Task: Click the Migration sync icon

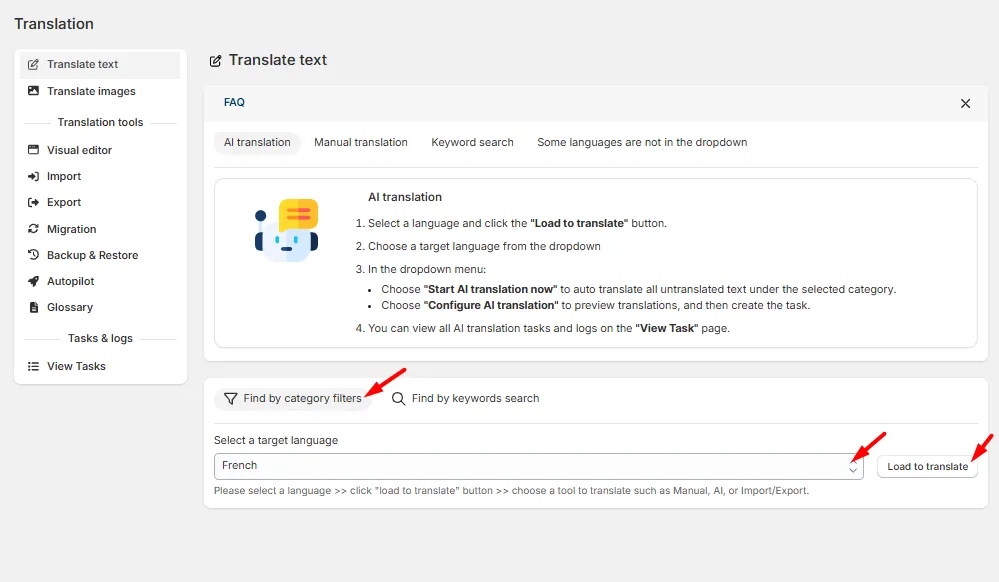Action: coord(33,229)
